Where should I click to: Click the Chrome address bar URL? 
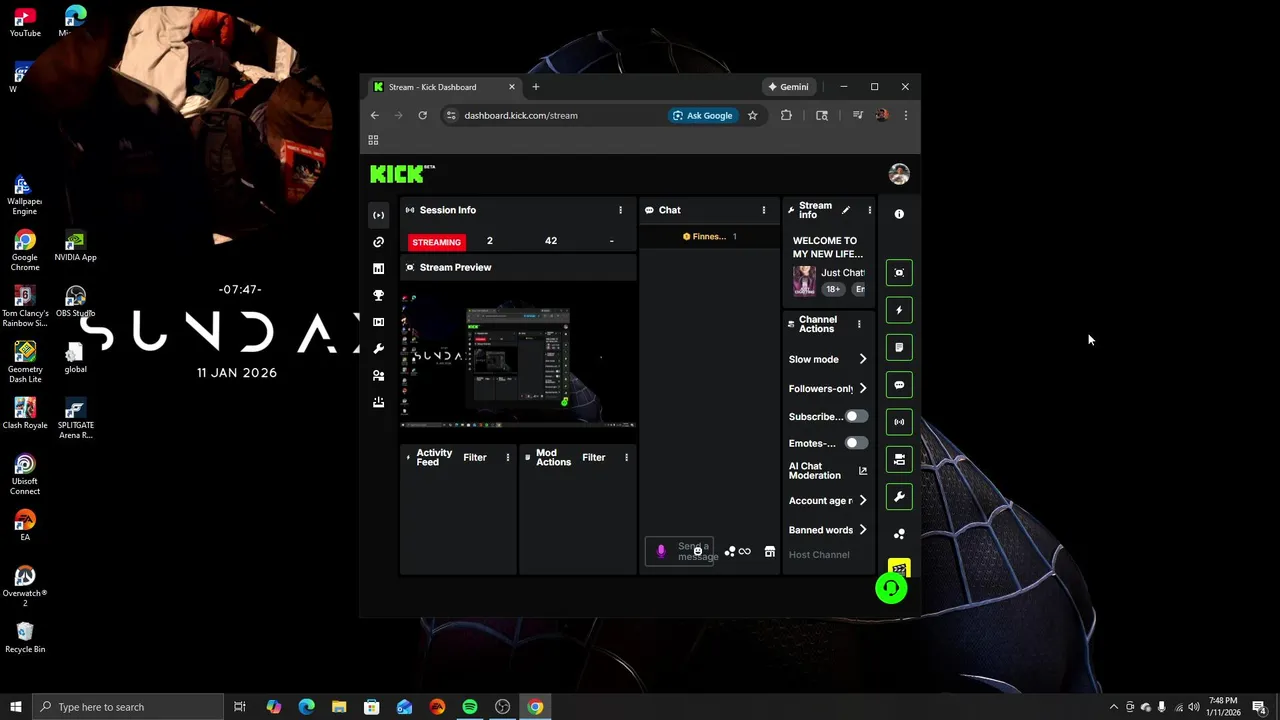(521, 115)
